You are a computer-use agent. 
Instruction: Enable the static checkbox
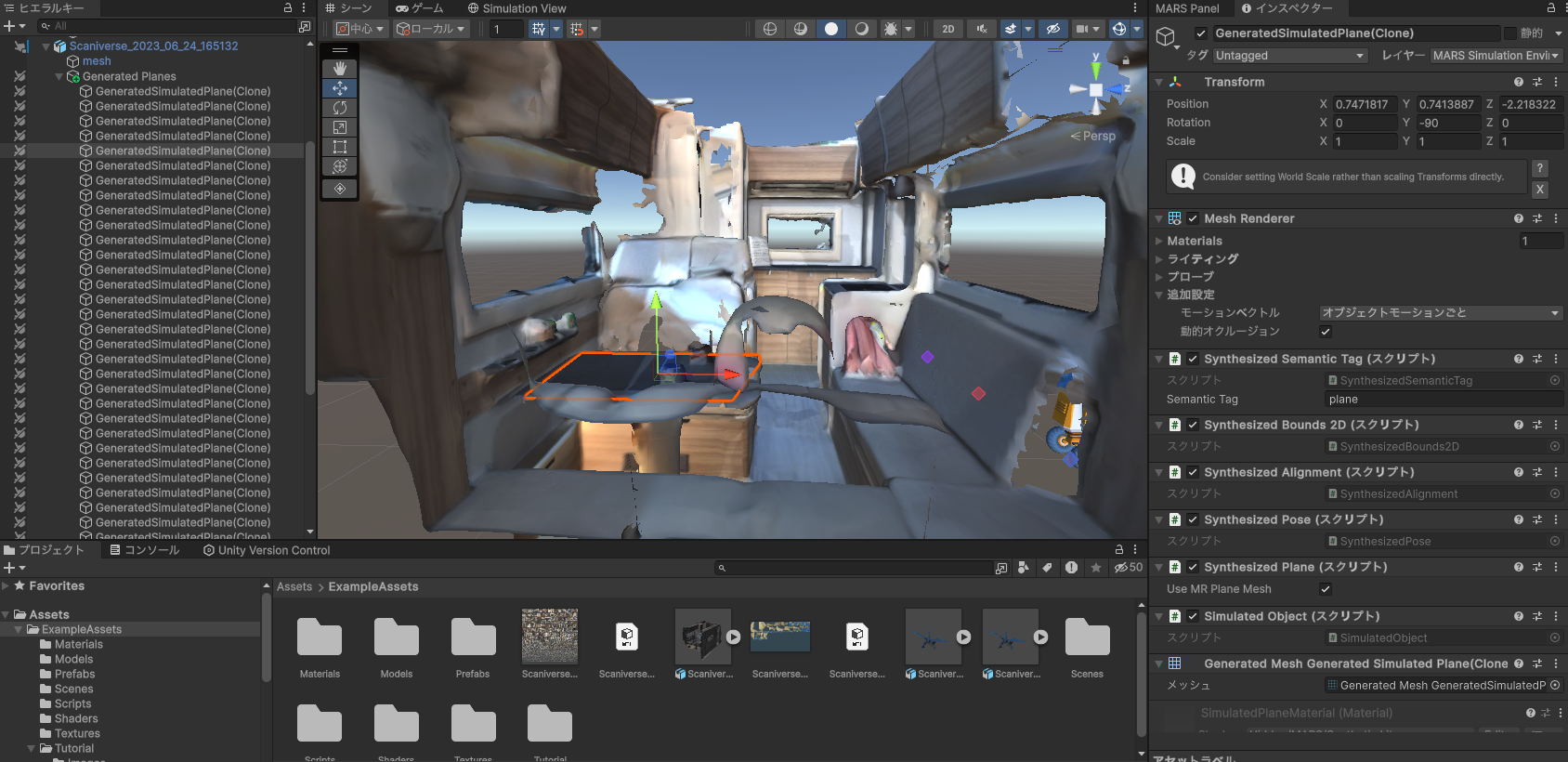(1510, 33)
